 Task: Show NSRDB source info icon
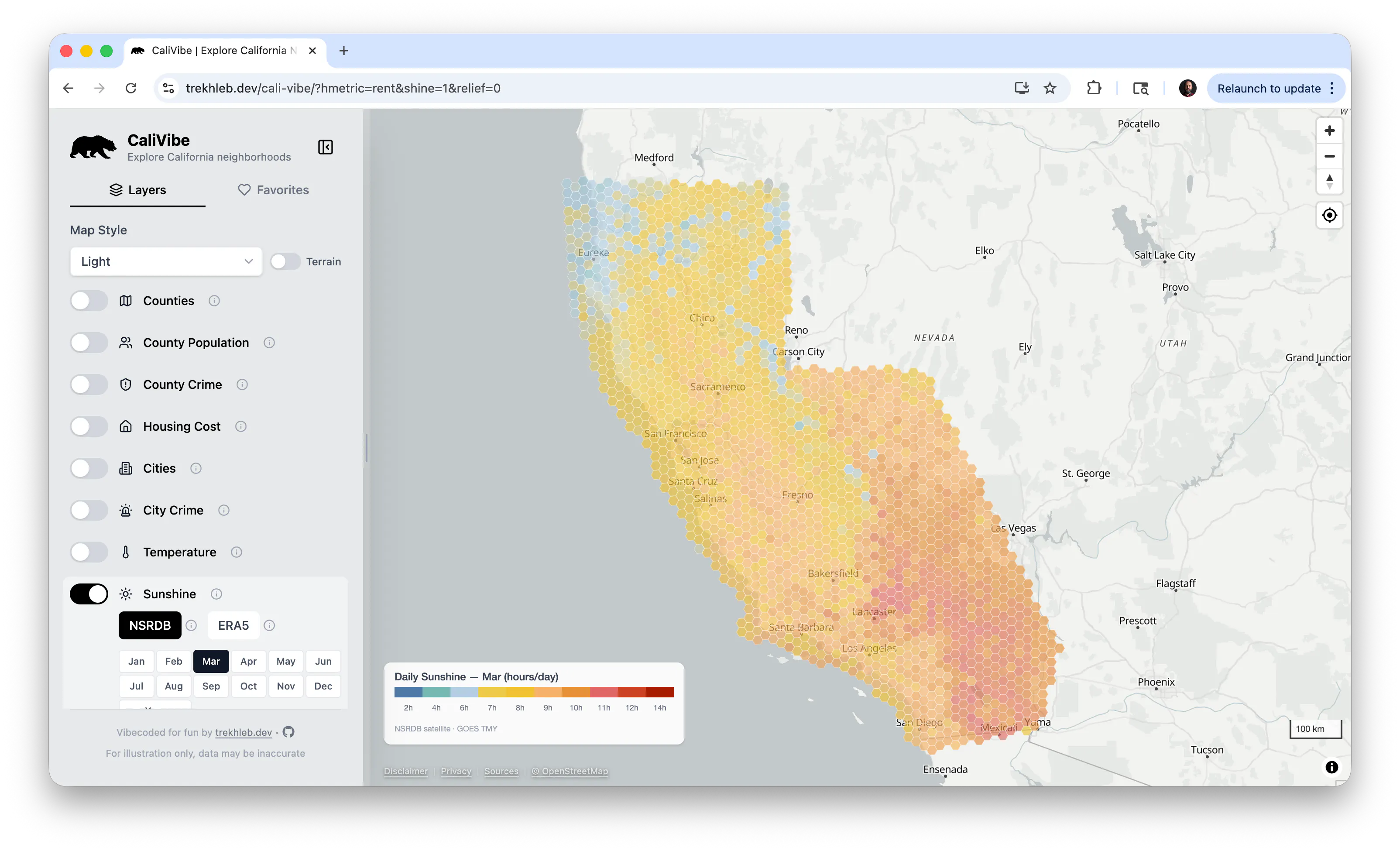pyautogui.click(x=192, y=625)
